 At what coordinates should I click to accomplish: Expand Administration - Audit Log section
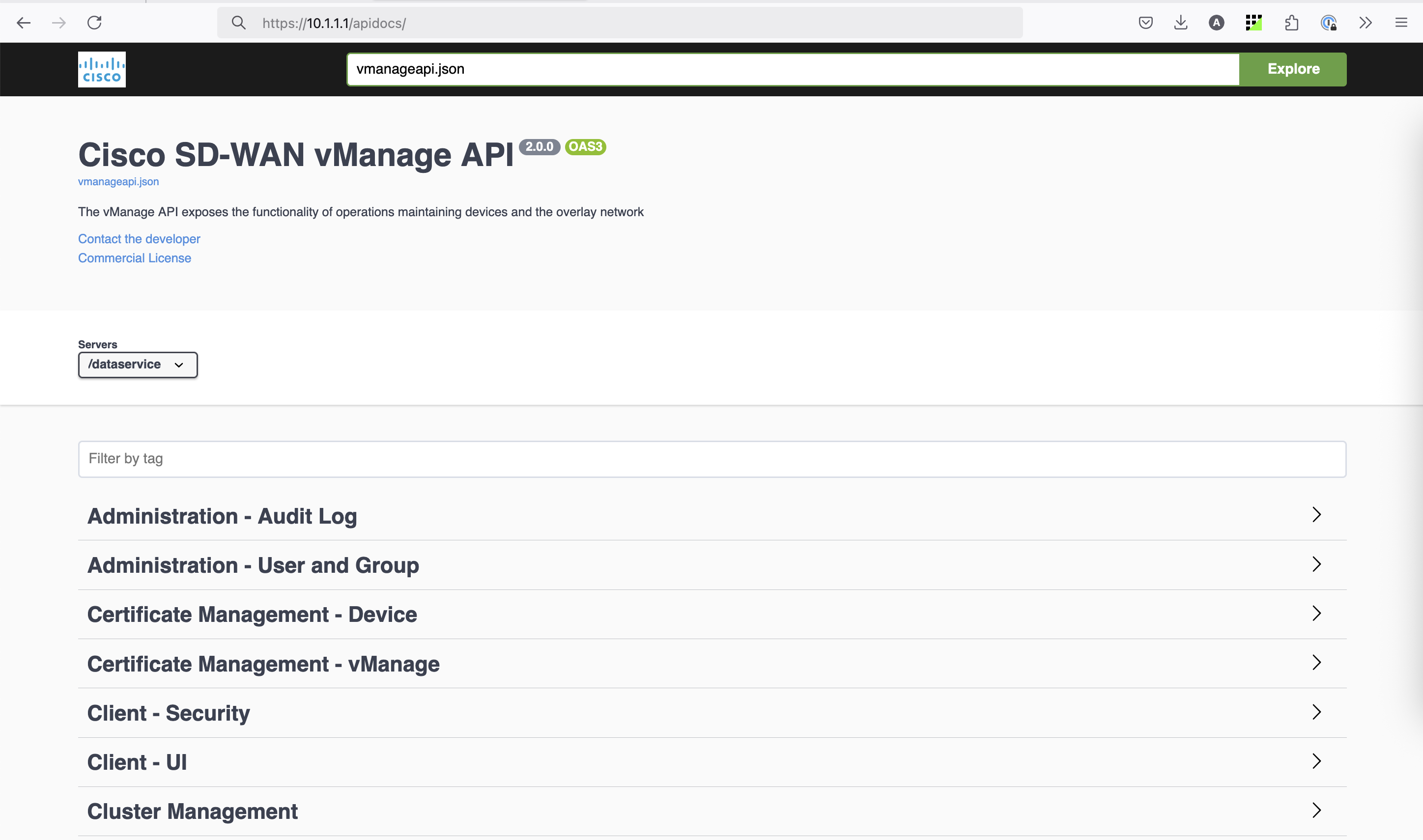[x=223, y=516]
